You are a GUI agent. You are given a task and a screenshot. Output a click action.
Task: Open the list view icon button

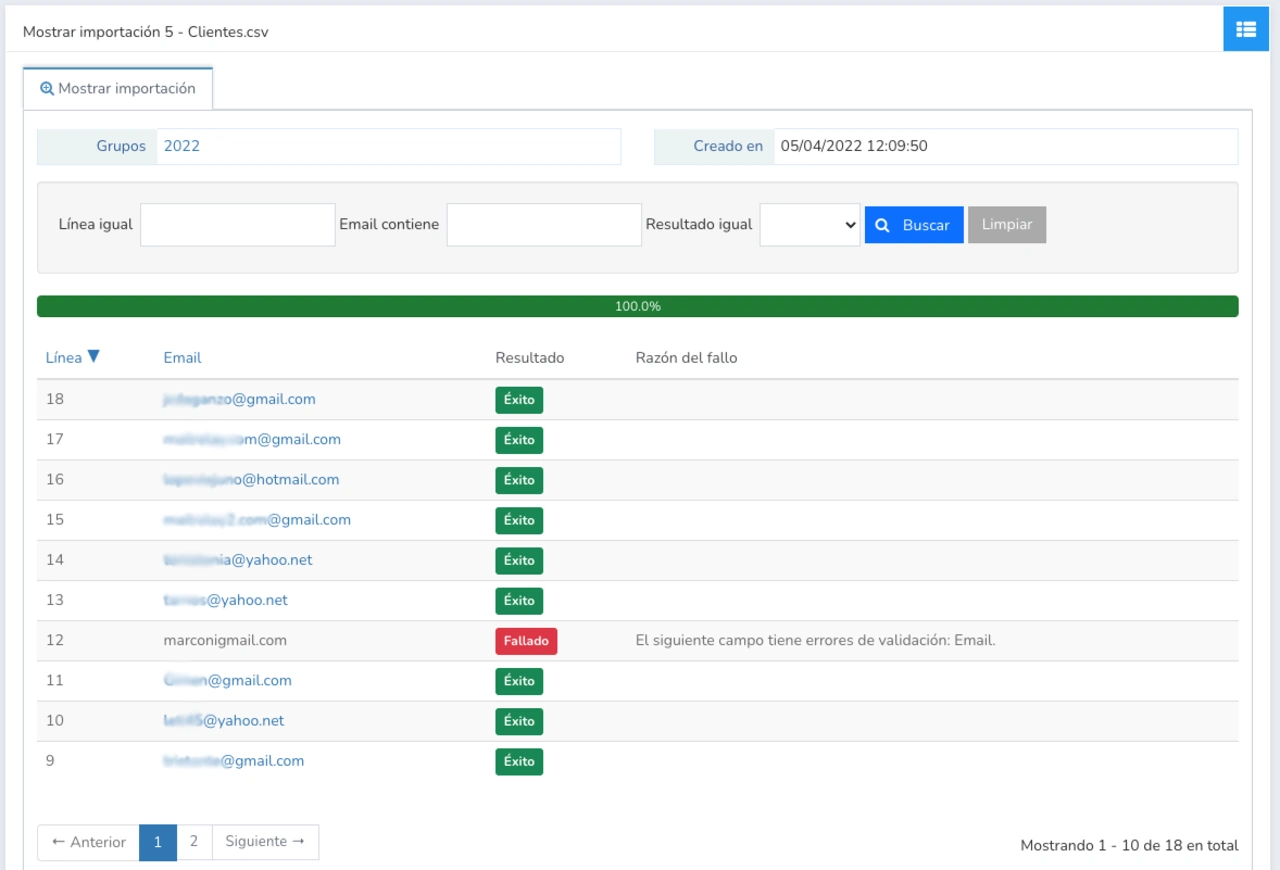1246,29
